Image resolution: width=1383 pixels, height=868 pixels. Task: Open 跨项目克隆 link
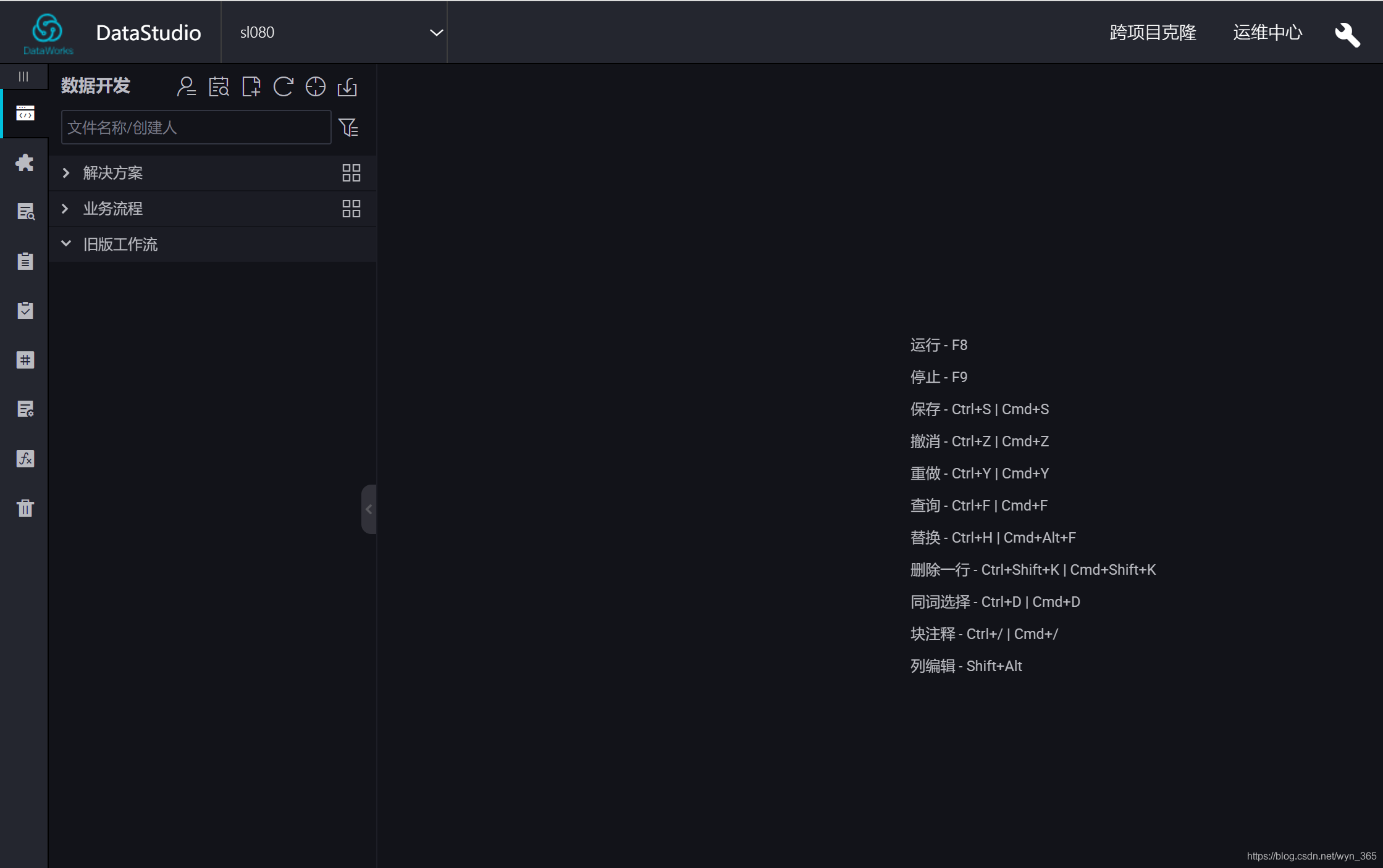(1153, 33)
